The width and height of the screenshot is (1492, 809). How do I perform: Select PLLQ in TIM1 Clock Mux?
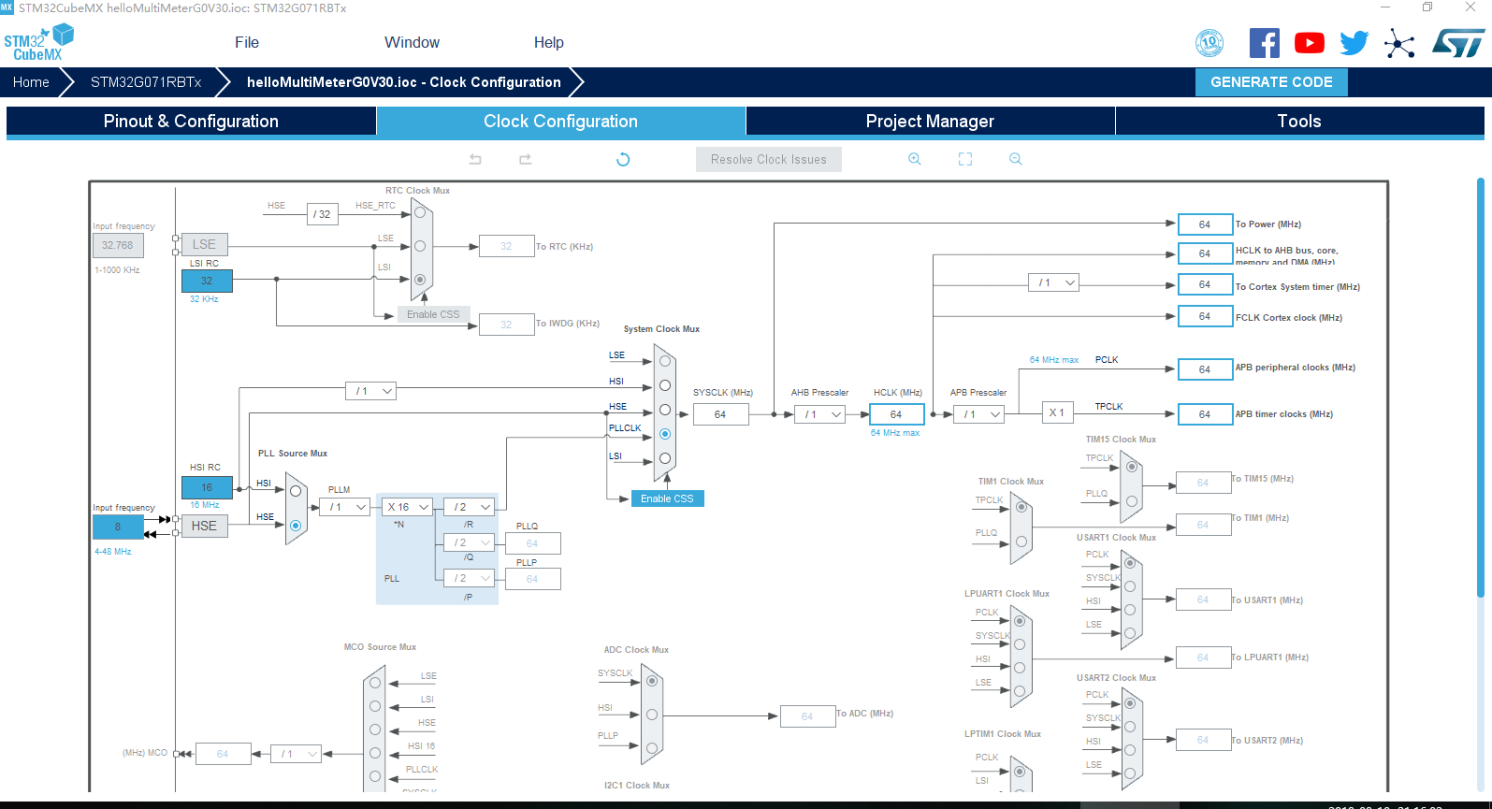point(1020,541)
